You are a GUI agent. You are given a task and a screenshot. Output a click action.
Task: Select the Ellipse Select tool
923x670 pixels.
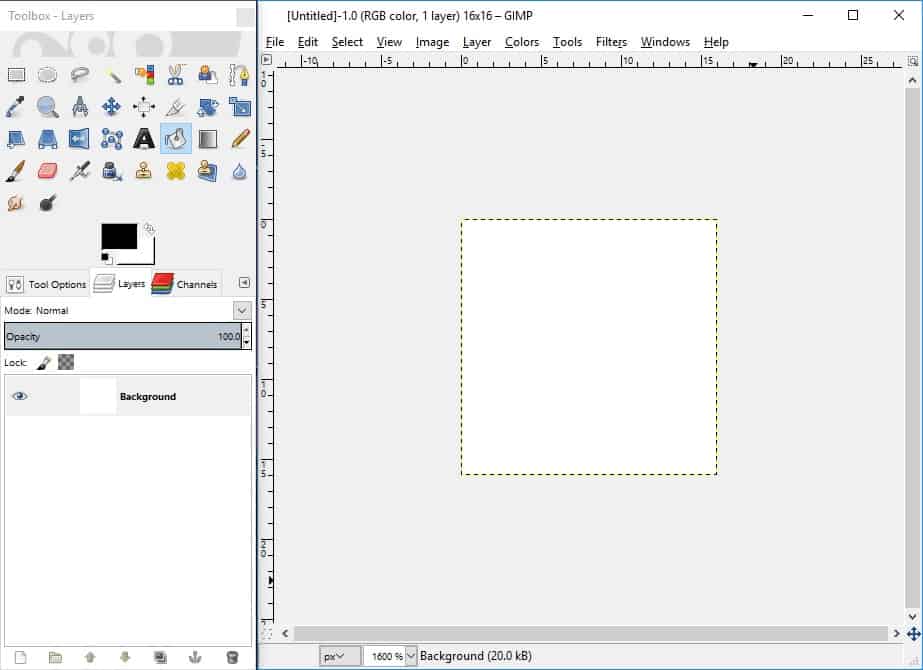point(48,75)
